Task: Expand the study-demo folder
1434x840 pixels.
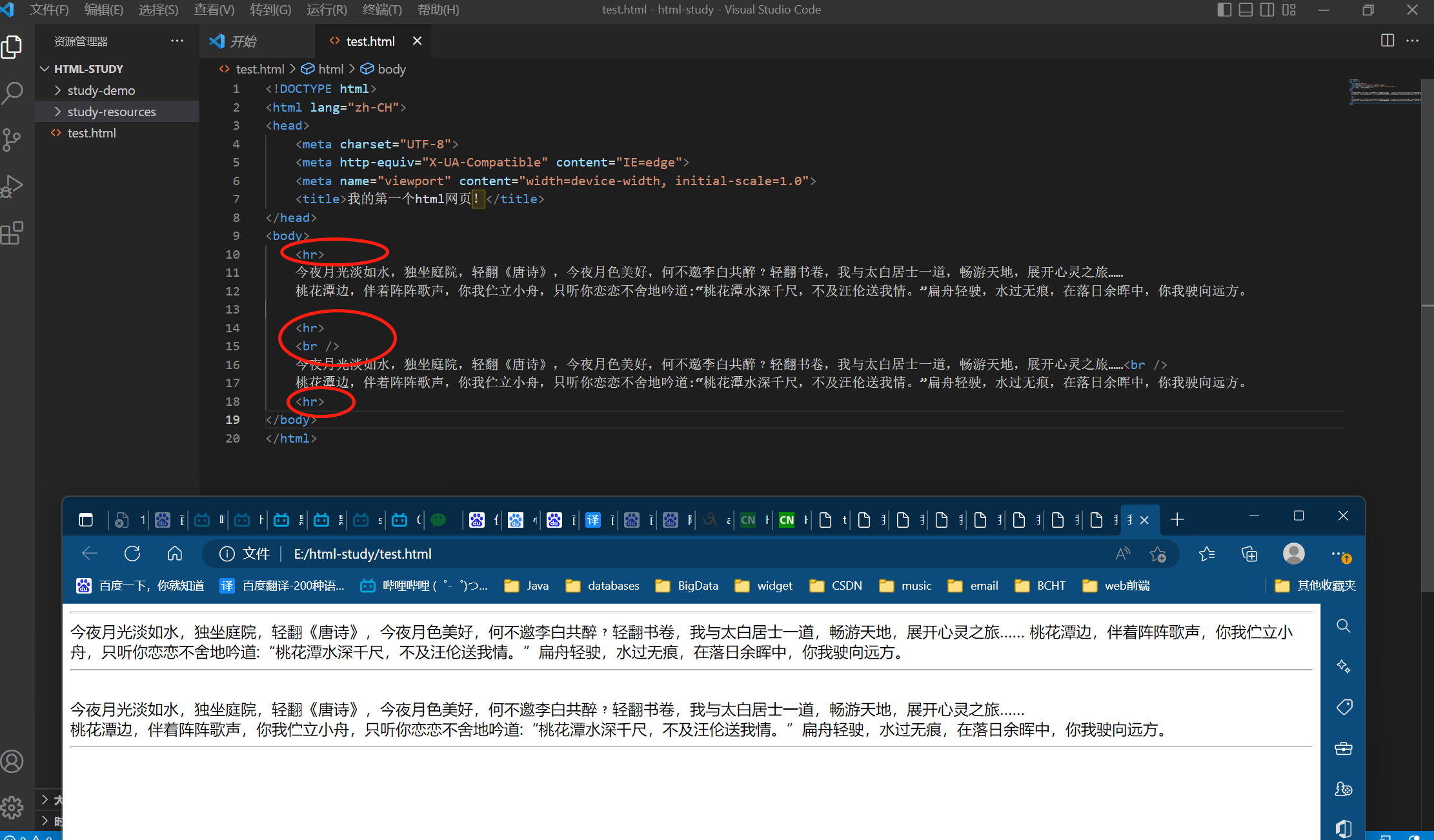Action: (101, 90)
